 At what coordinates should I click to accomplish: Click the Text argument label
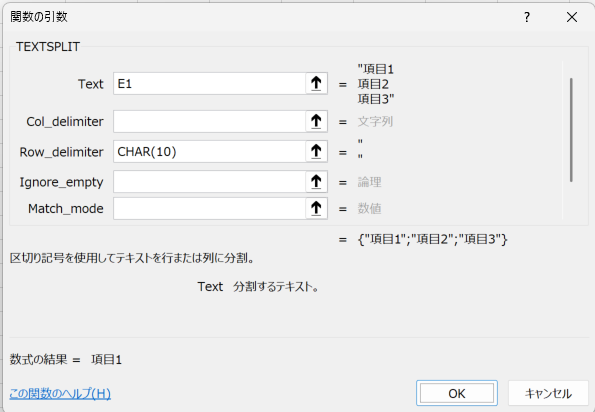coord(91,84)
